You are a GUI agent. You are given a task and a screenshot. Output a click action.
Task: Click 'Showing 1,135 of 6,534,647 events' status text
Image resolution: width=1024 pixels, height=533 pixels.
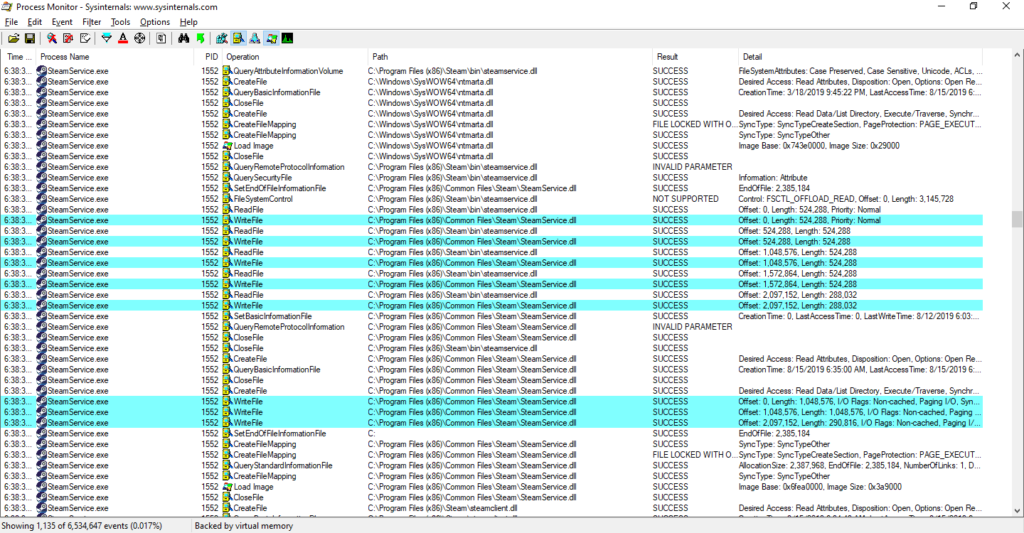coord(82,526)
